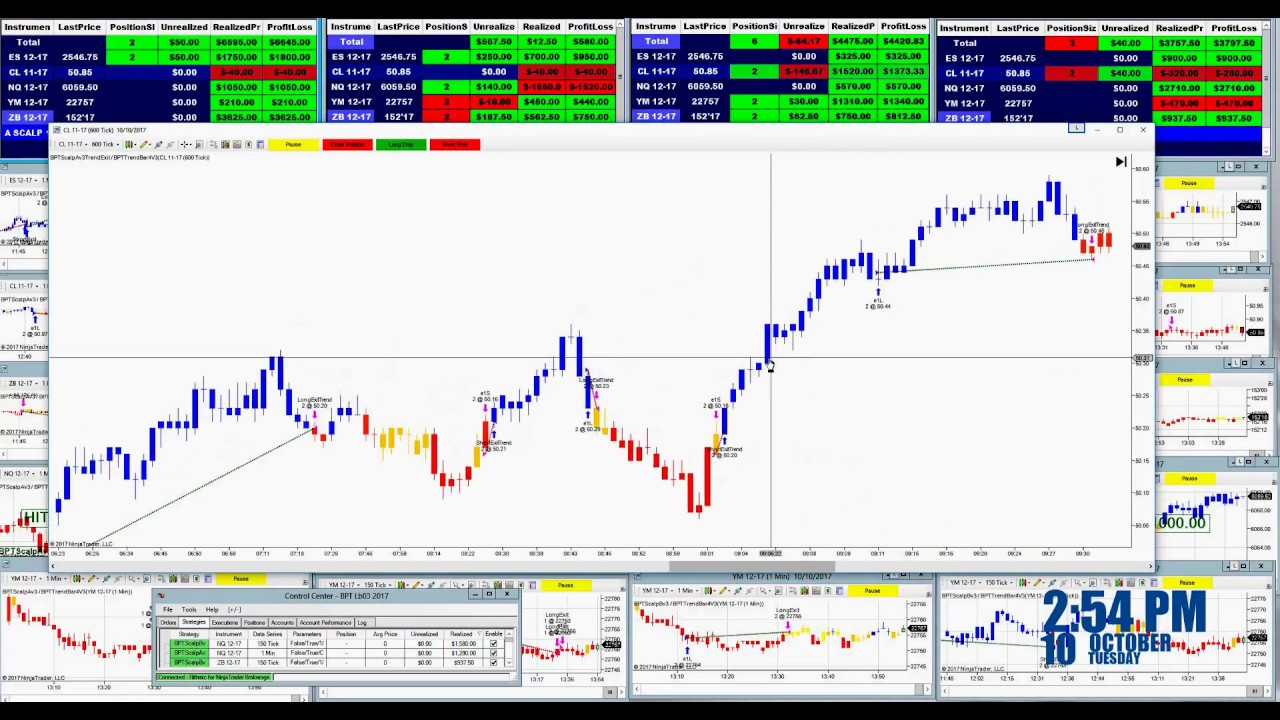Viewport: 1280px width, 720px height.
Task: Click green Long Only button in CL chart
Action: [x=401, y=145]
